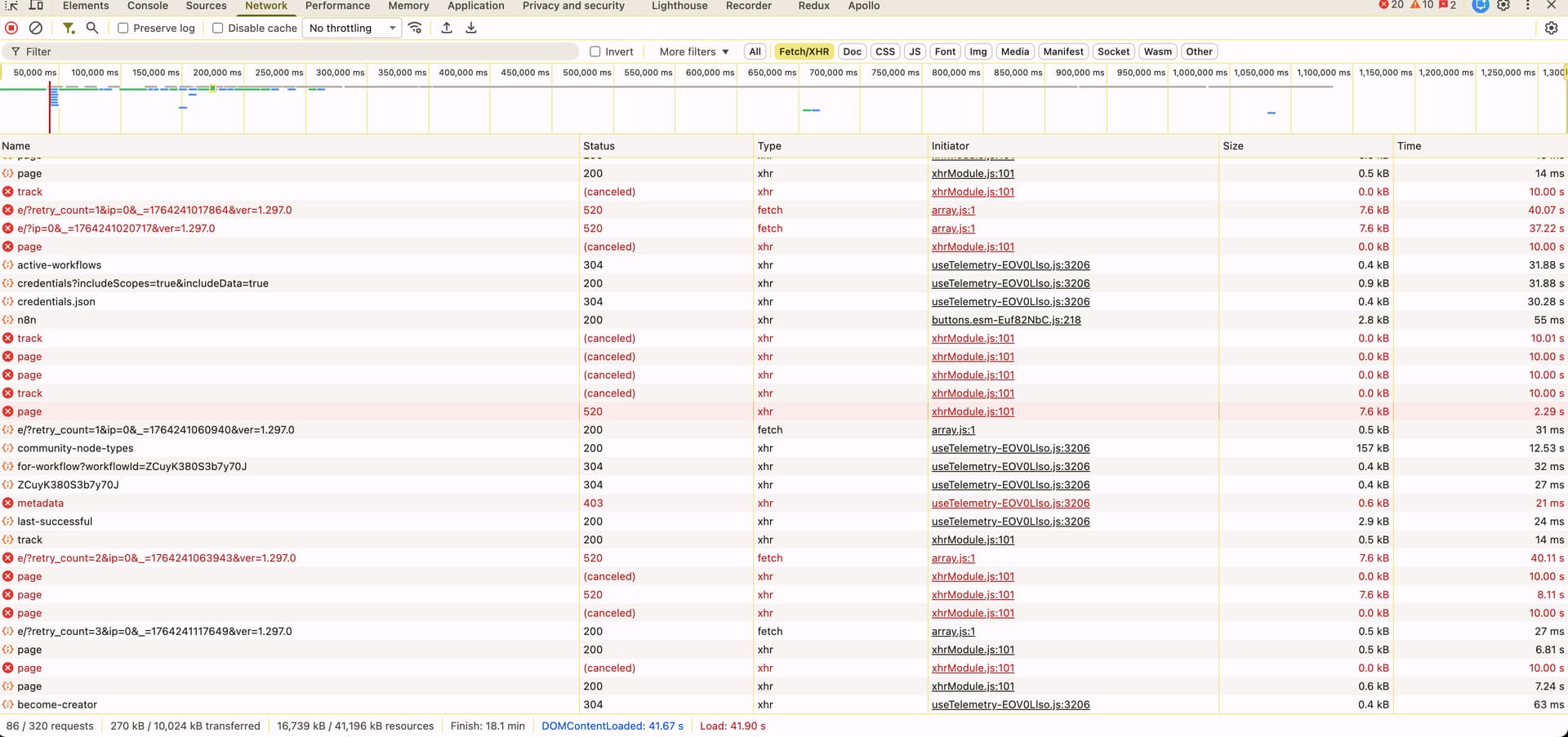Switch to the Console tab
1568x737 pixels.
148,6
